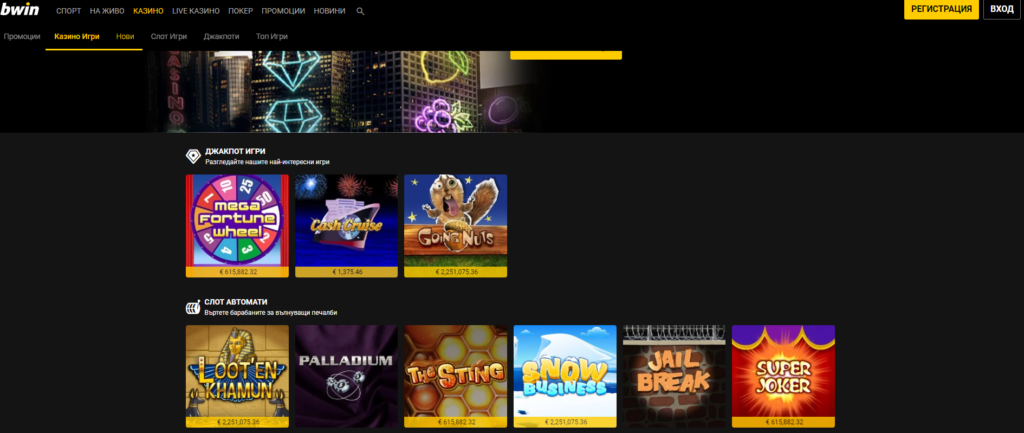Click the yellow Регистрация button
This screenshot has height=433, width=1024.
(x=941, y=10)
